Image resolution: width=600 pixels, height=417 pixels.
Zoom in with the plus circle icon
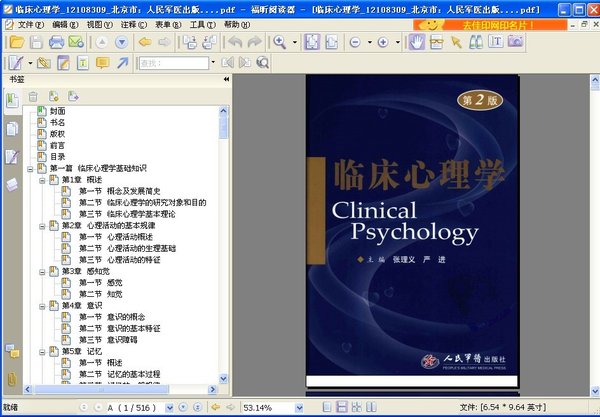click(383, 42)
